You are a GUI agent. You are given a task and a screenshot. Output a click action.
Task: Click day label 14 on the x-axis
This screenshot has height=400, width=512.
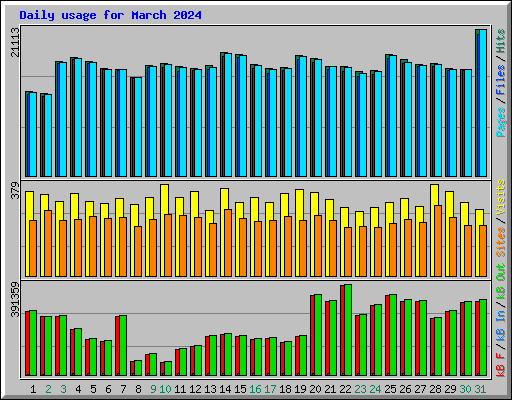click(x=225, y=389)
